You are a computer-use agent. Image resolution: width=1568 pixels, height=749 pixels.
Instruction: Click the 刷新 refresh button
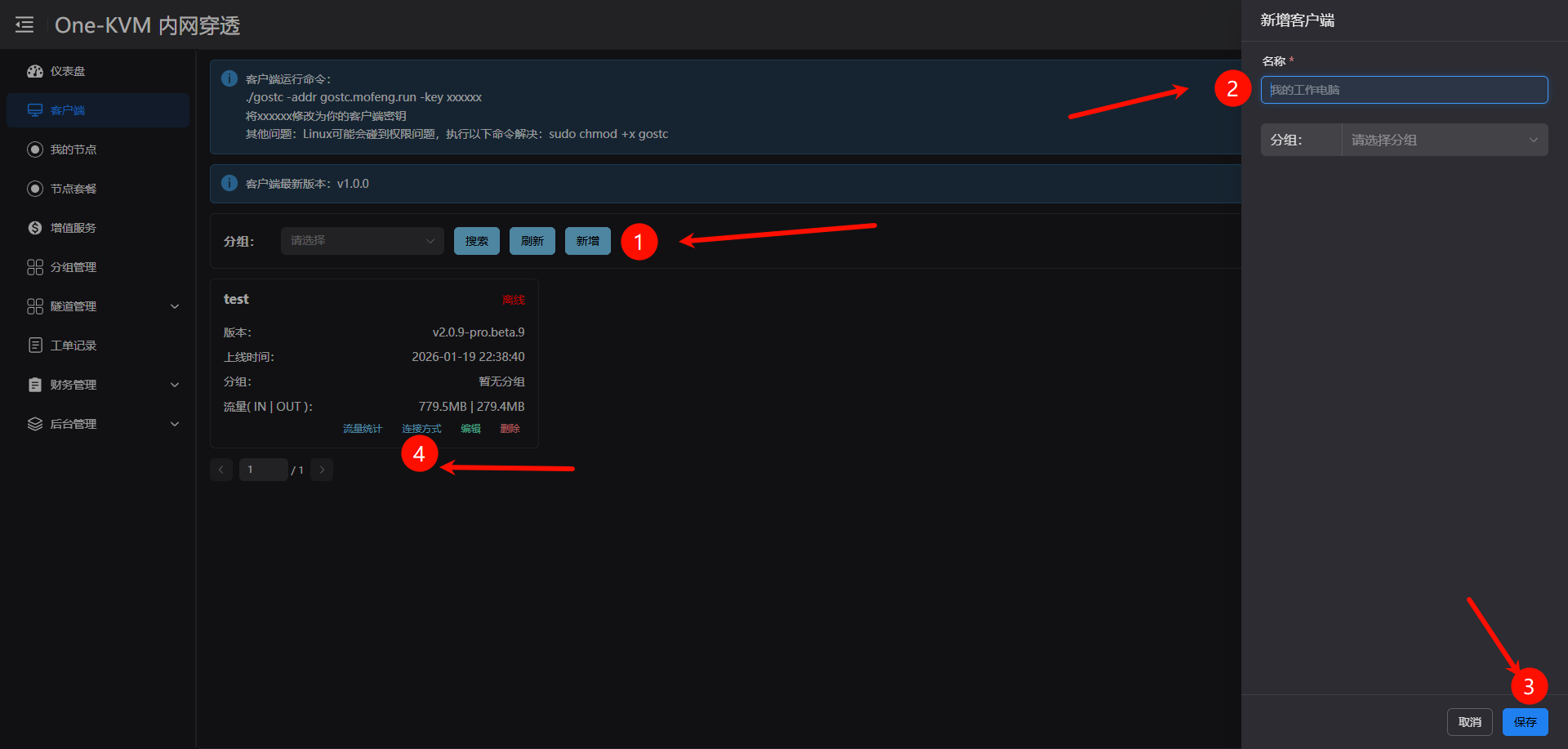pos(532,241)
